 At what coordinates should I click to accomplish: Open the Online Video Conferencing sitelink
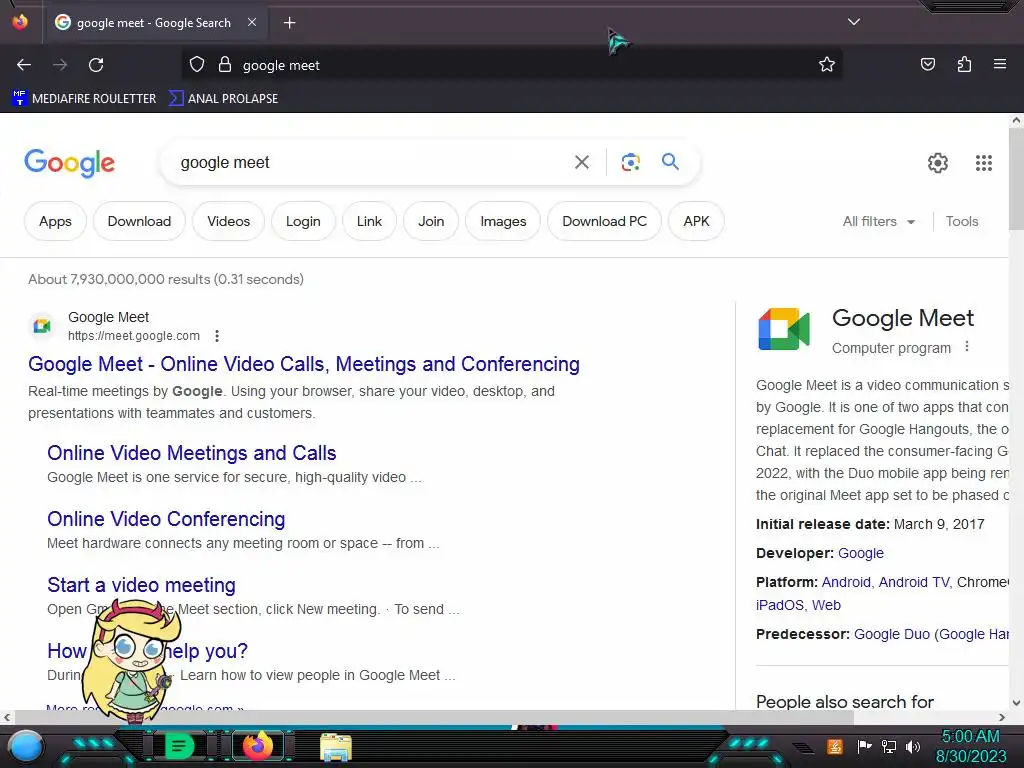coord(166,519)
